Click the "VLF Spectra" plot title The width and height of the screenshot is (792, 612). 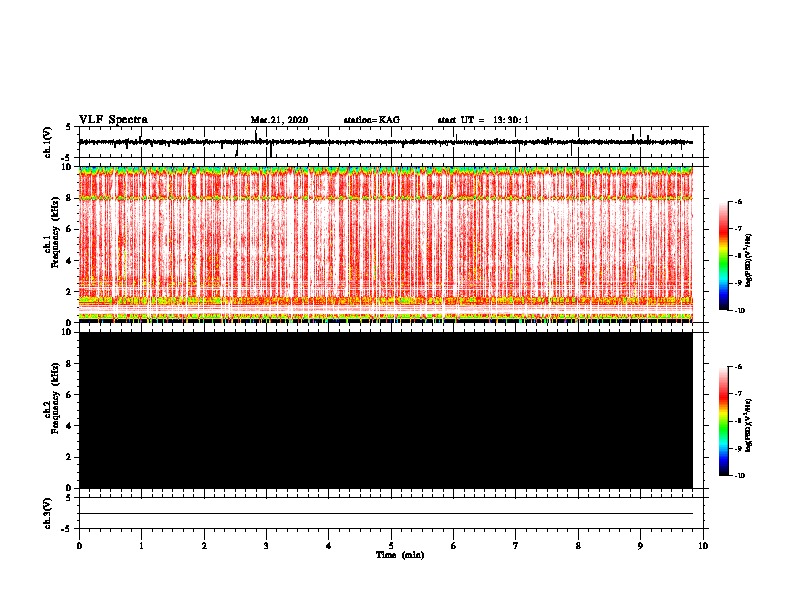point(113,120)
